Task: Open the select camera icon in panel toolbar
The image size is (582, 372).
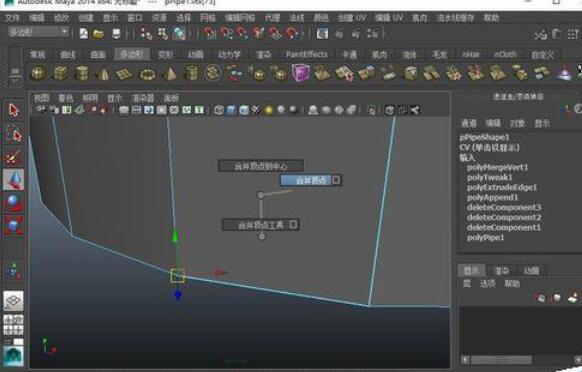Action: (x=41, y=110)
